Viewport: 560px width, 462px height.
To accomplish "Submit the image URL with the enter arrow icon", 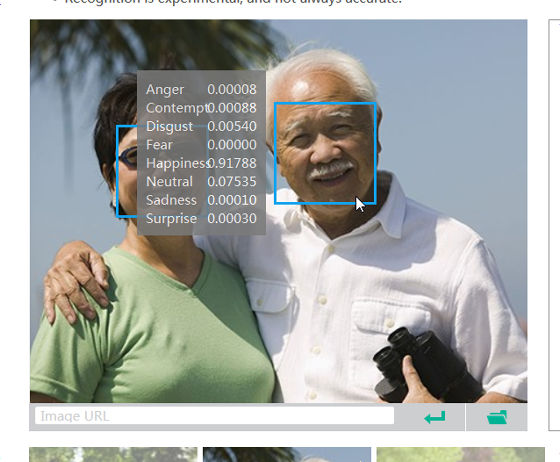I will point(435,417).
